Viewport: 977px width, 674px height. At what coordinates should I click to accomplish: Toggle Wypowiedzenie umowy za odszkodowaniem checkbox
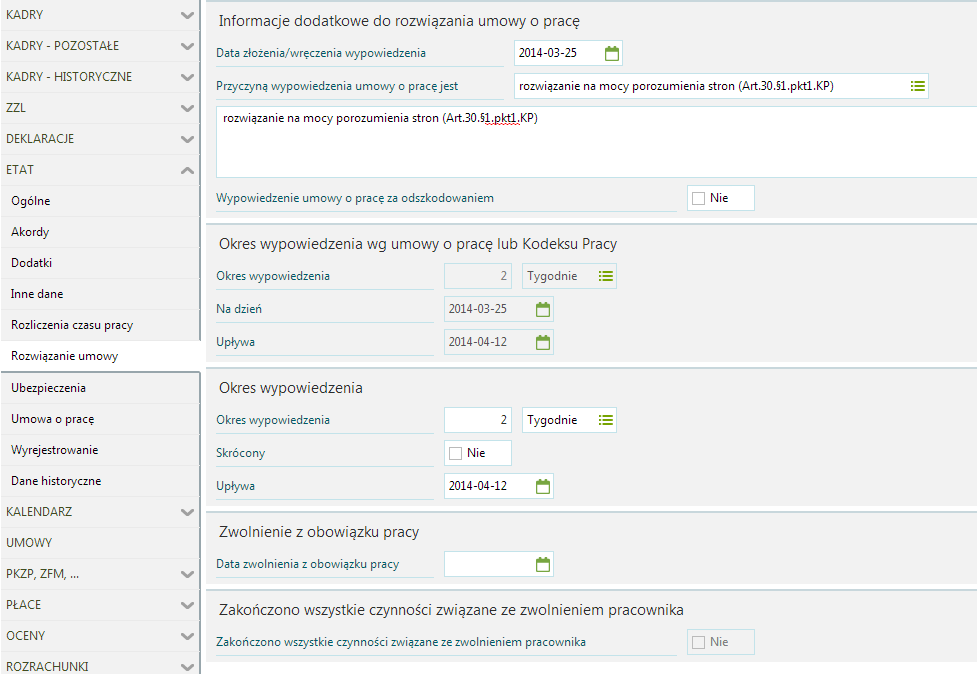tap(698, 198)
